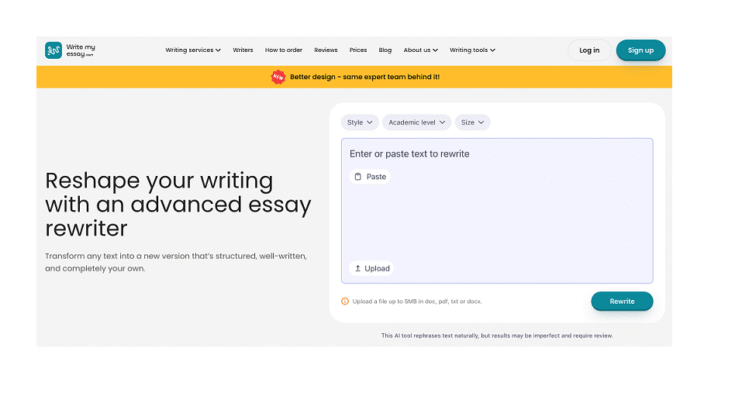
Task: Click the orange info icon near upload note
Action: (x=345, y=301)
